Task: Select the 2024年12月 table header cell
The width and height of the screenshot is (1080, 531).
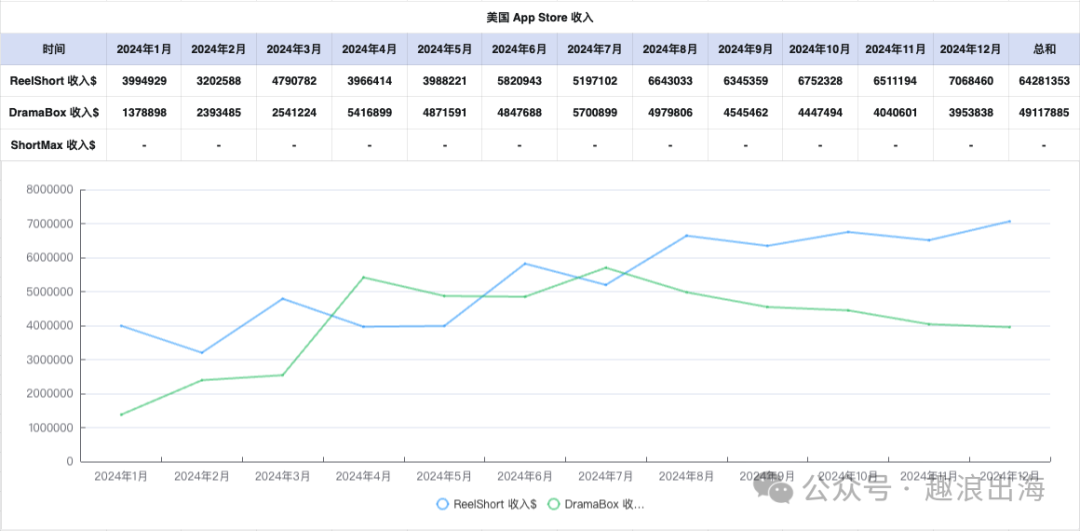Action: [x=971, y=49]
